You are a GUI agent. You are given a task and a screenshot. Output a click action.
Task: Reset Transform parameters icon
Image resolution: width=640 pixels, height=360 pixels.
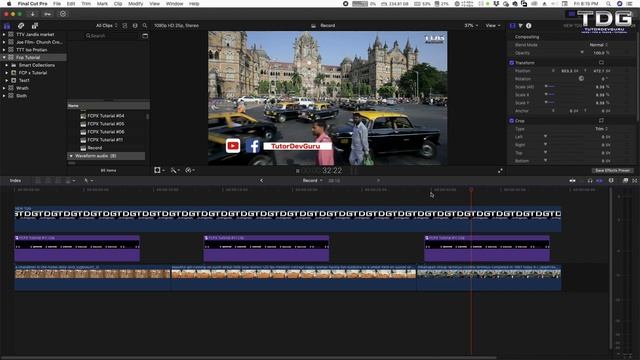click(601, 62)
